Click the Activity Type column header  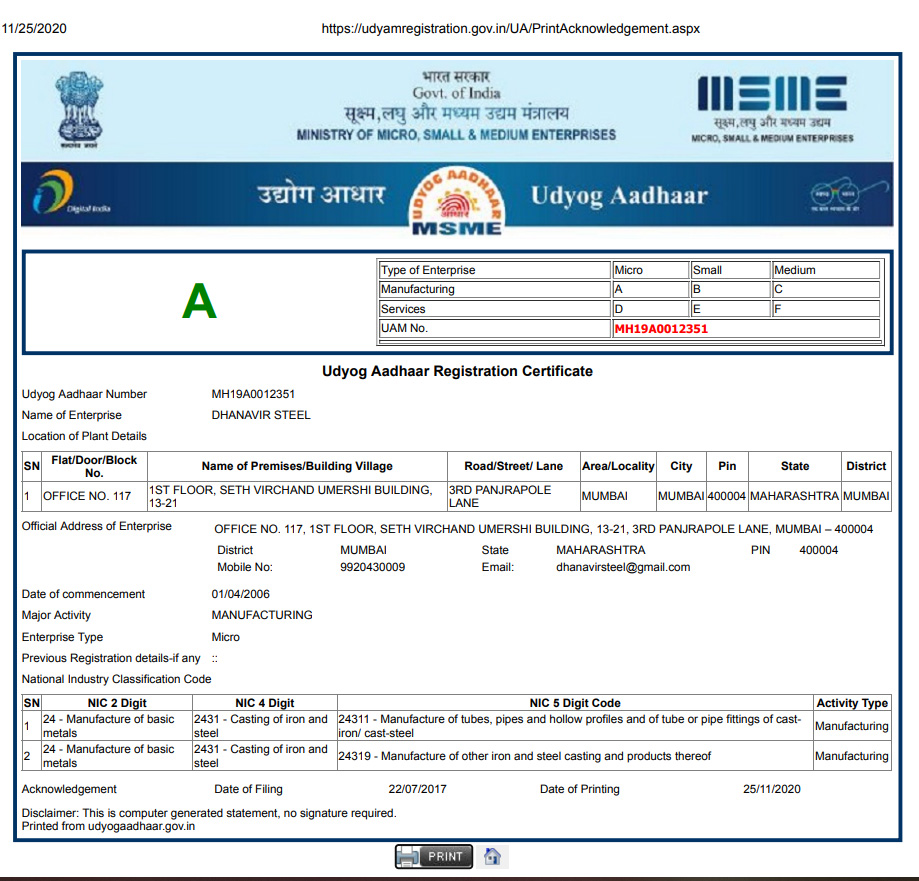click(851, 703)
